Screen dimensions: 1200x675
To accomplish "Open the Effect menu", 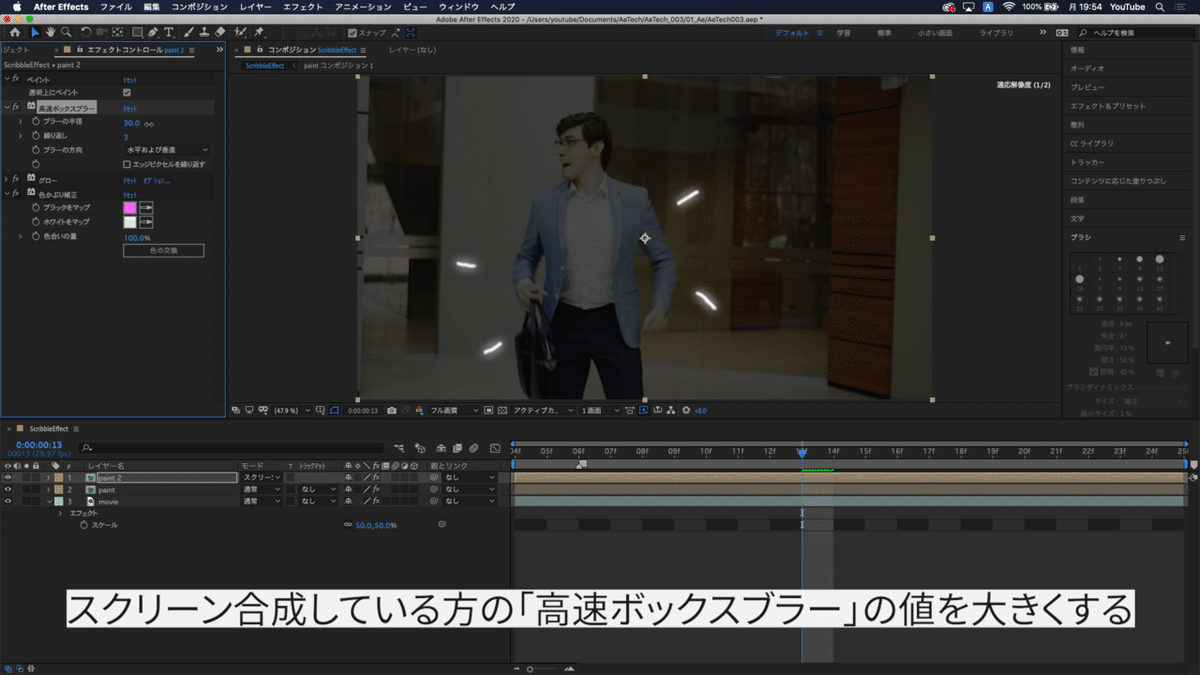I will (x=303, y=7).
